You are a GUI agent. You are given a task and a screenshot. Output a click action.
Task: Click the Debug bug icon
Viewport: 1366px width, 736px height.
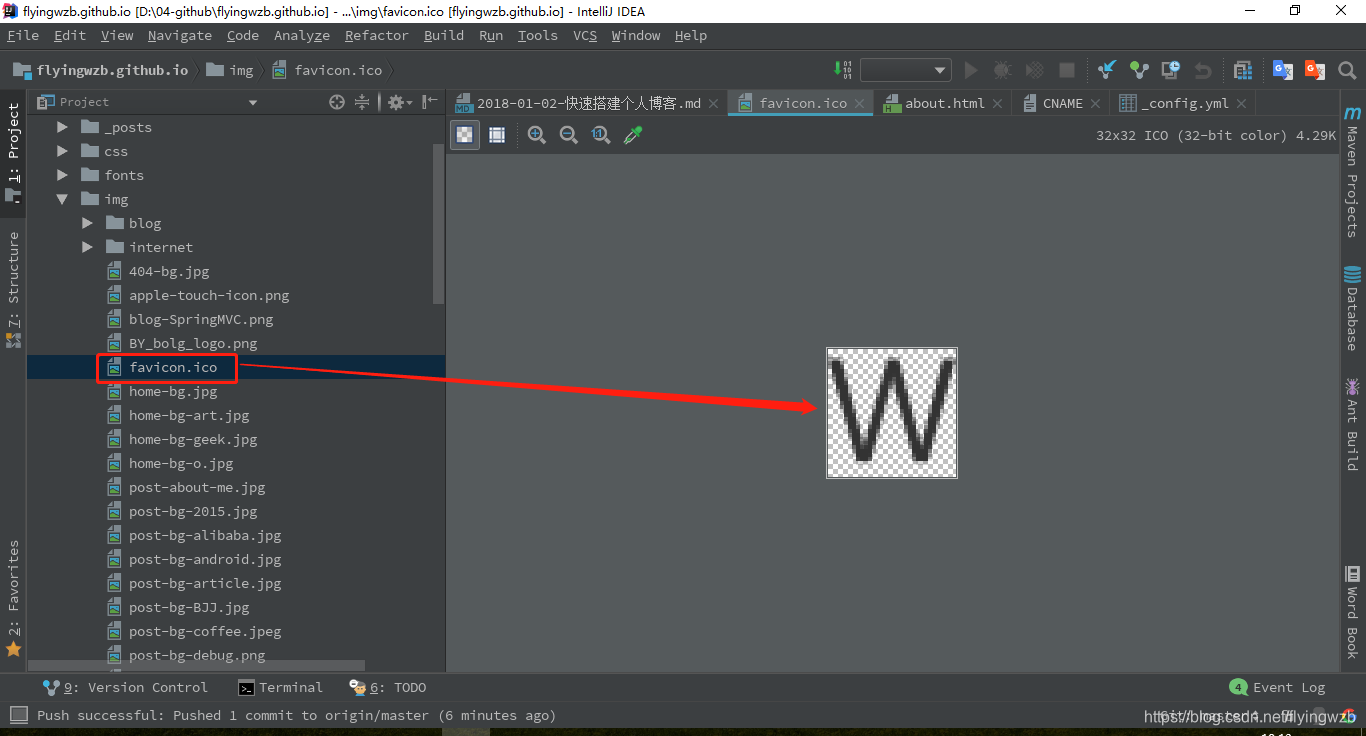pos(1002,70)
